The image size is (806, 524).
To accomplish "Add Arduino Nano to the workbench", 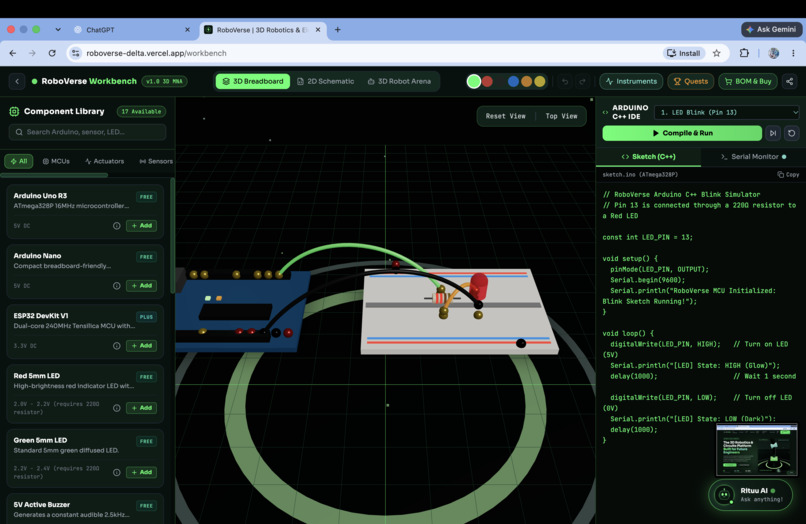I will pos(141,286).
